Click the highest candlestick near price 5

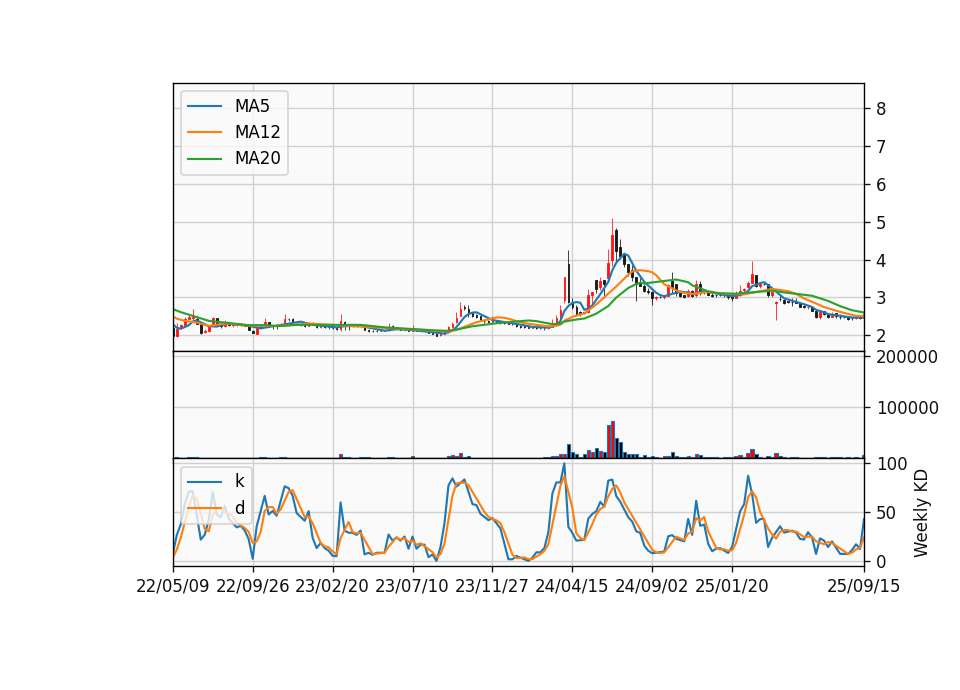coord(612,243)
